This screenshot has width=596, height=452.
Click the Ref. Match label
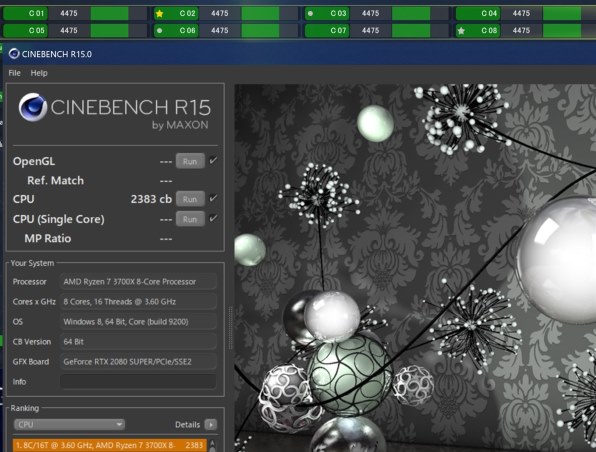(55, 181)
